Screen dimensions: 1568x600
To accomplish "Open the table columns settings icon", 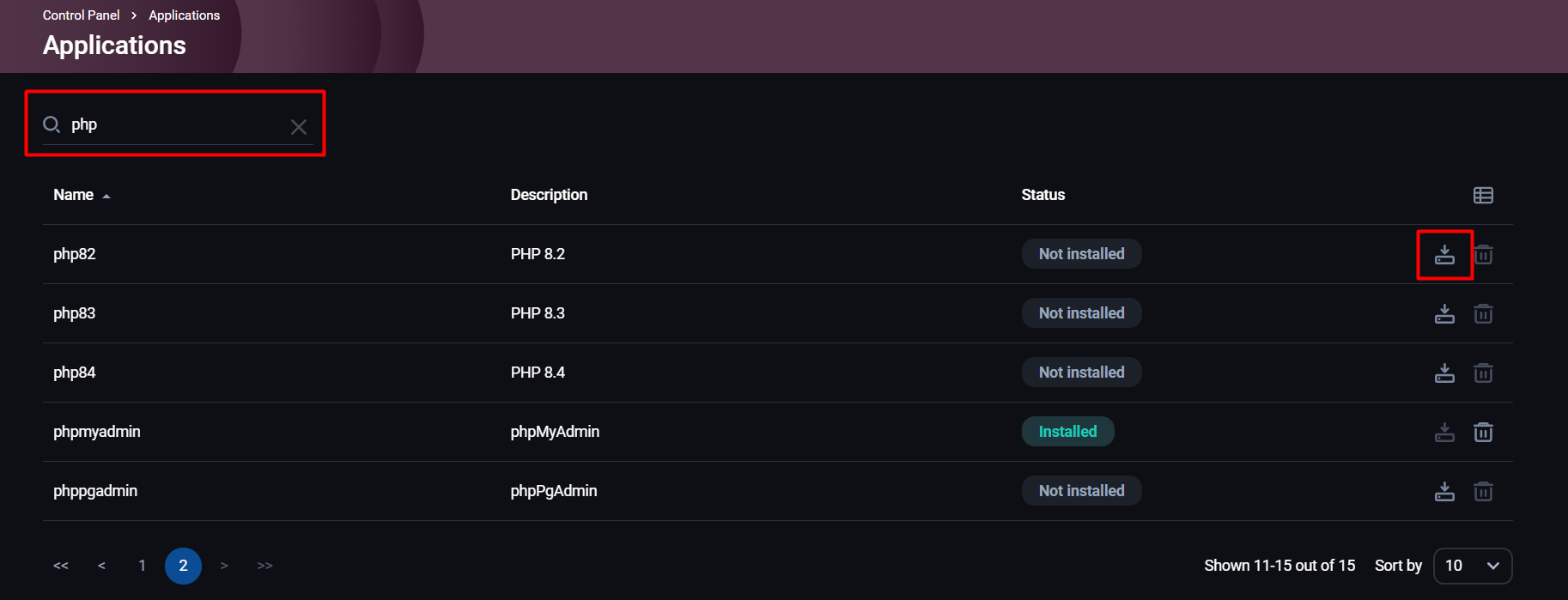I will 1483,195.
